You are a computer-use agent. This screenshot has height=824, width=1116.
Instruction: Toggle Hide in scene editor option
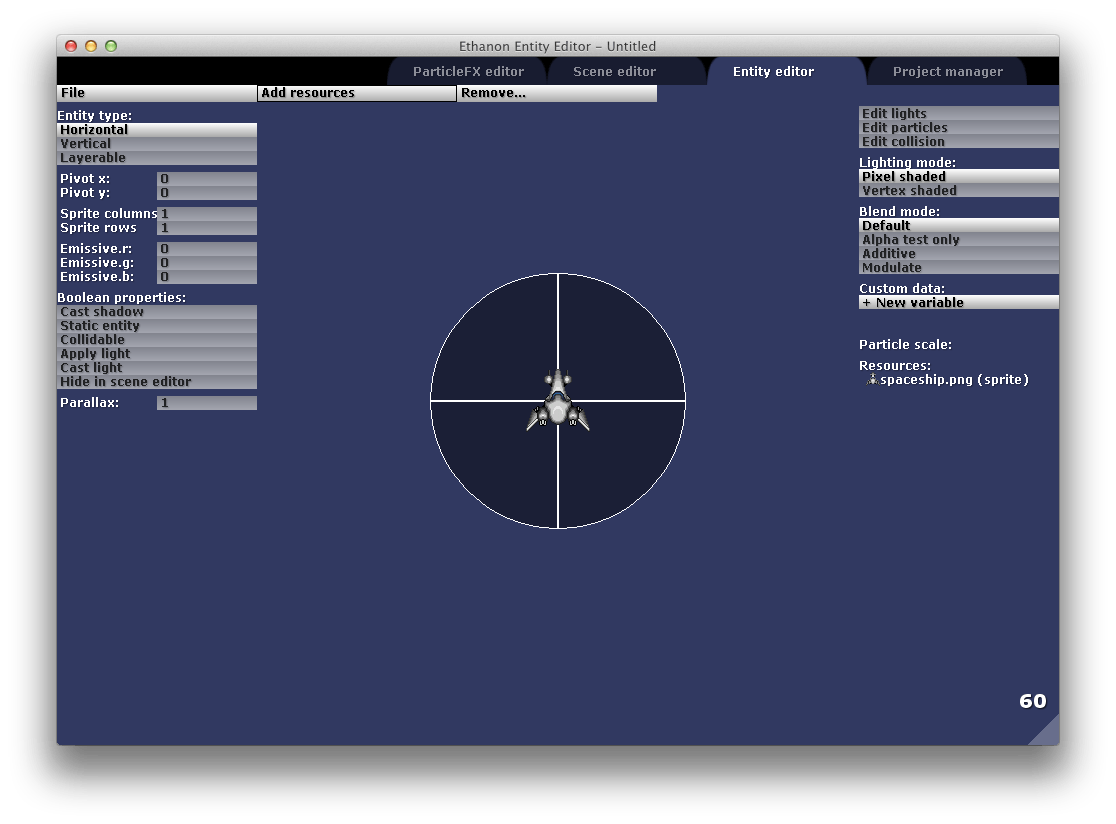click(x=156, y=382)
